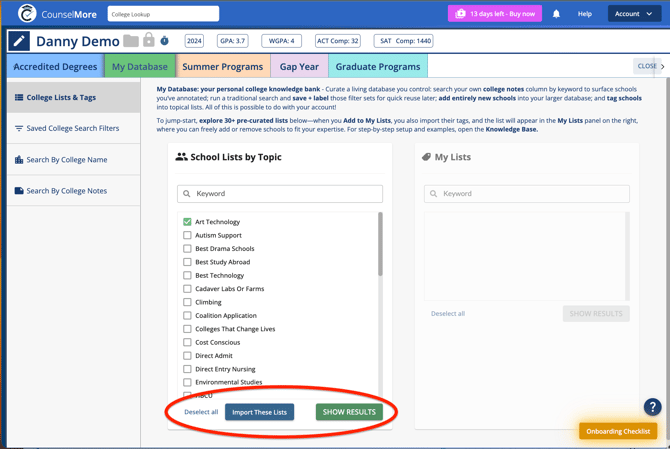The height and width of the screenshot is (449, 670).
Task: Click the Import These Lists button
Action: [x=259, y=412]
